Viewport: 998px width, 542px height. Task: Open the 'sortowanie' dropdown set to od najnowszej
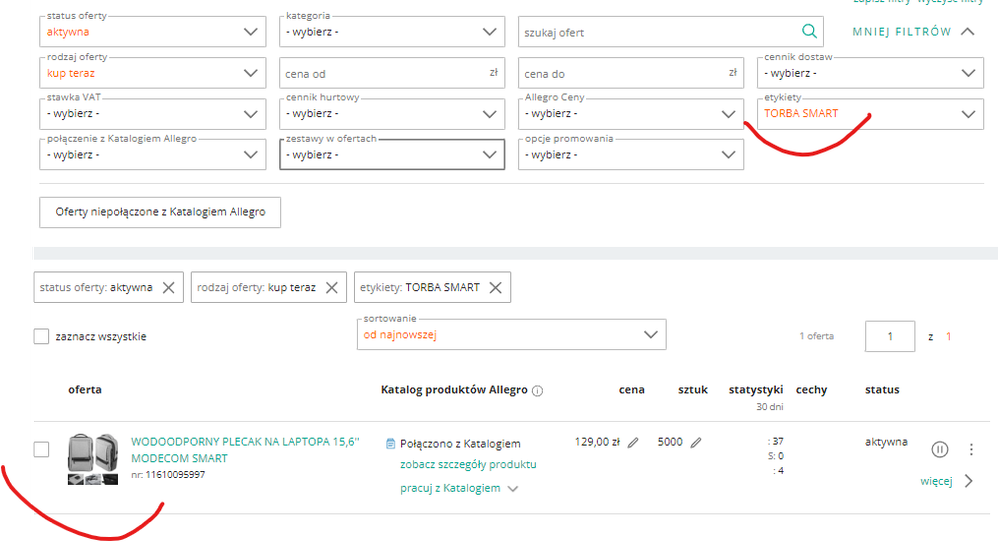511,334
